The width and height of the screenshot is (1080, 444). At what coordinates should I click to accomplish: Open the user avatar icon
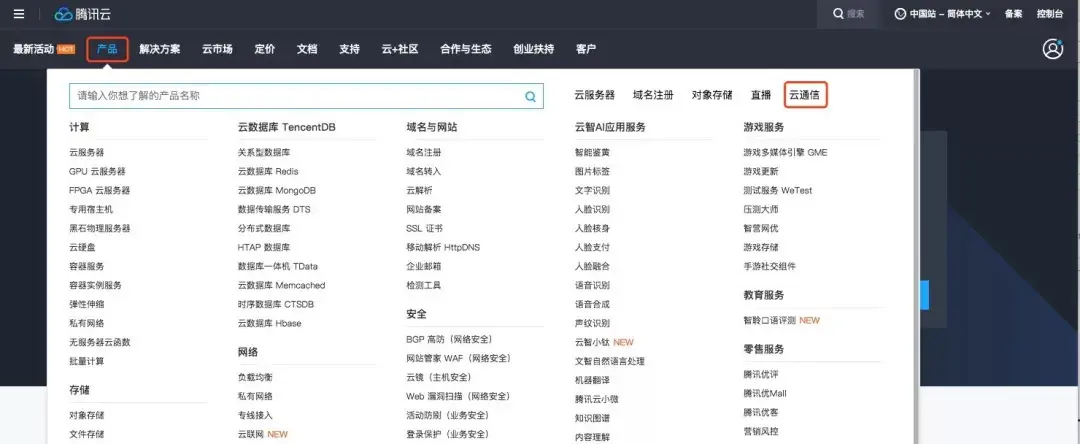click(x=1052, y=49)
